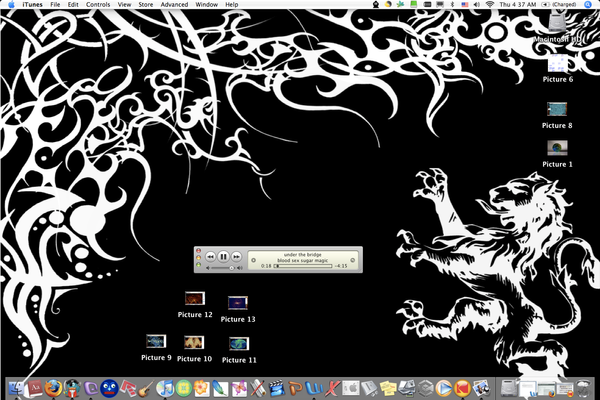600x400 pixels.
Task: Click the green zoom button on mini player
Action: point(198,265)
